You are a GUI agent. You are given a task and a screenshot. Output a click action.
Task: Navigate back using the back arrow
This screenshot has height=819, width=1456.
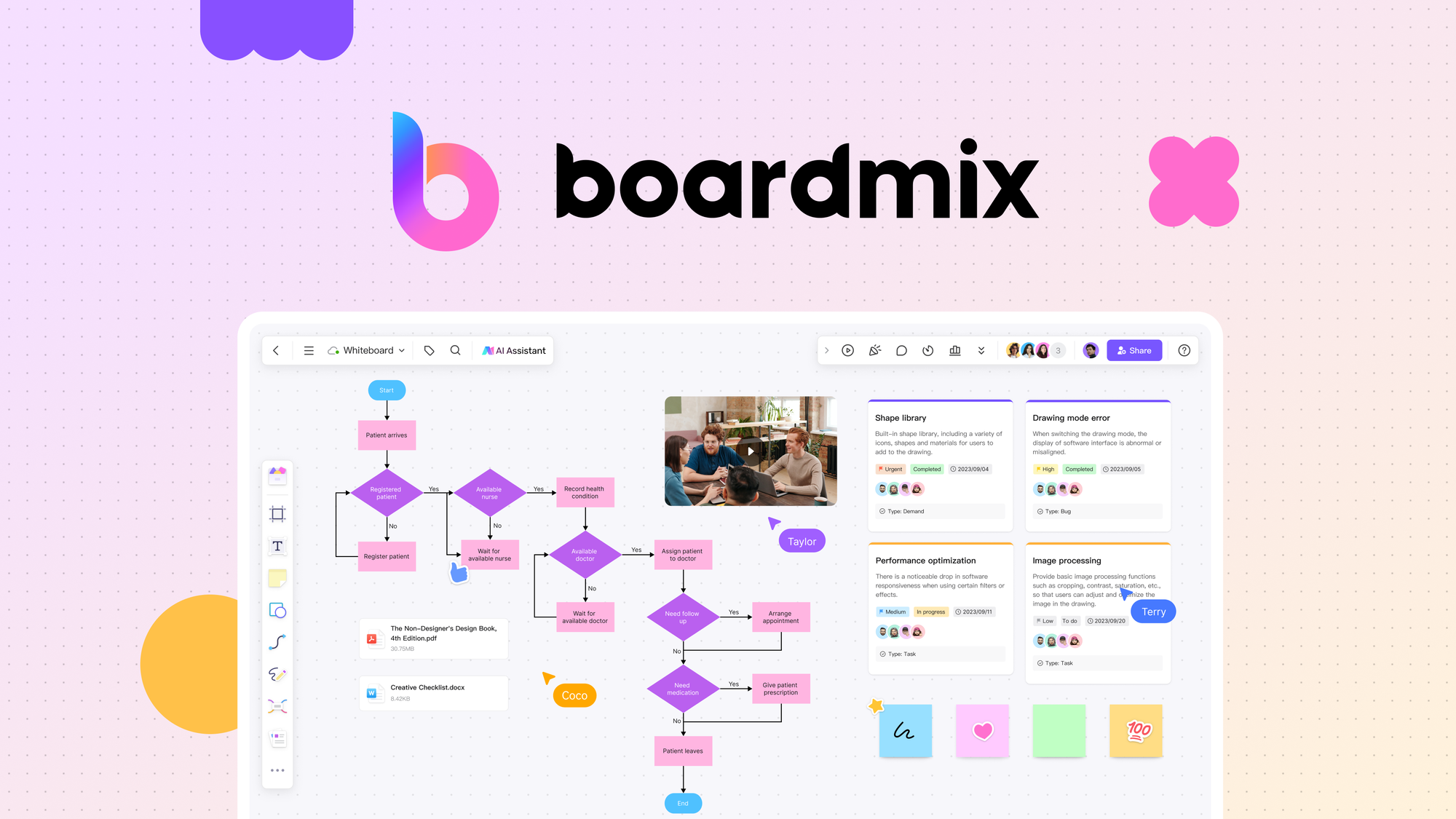coord(277,350)
